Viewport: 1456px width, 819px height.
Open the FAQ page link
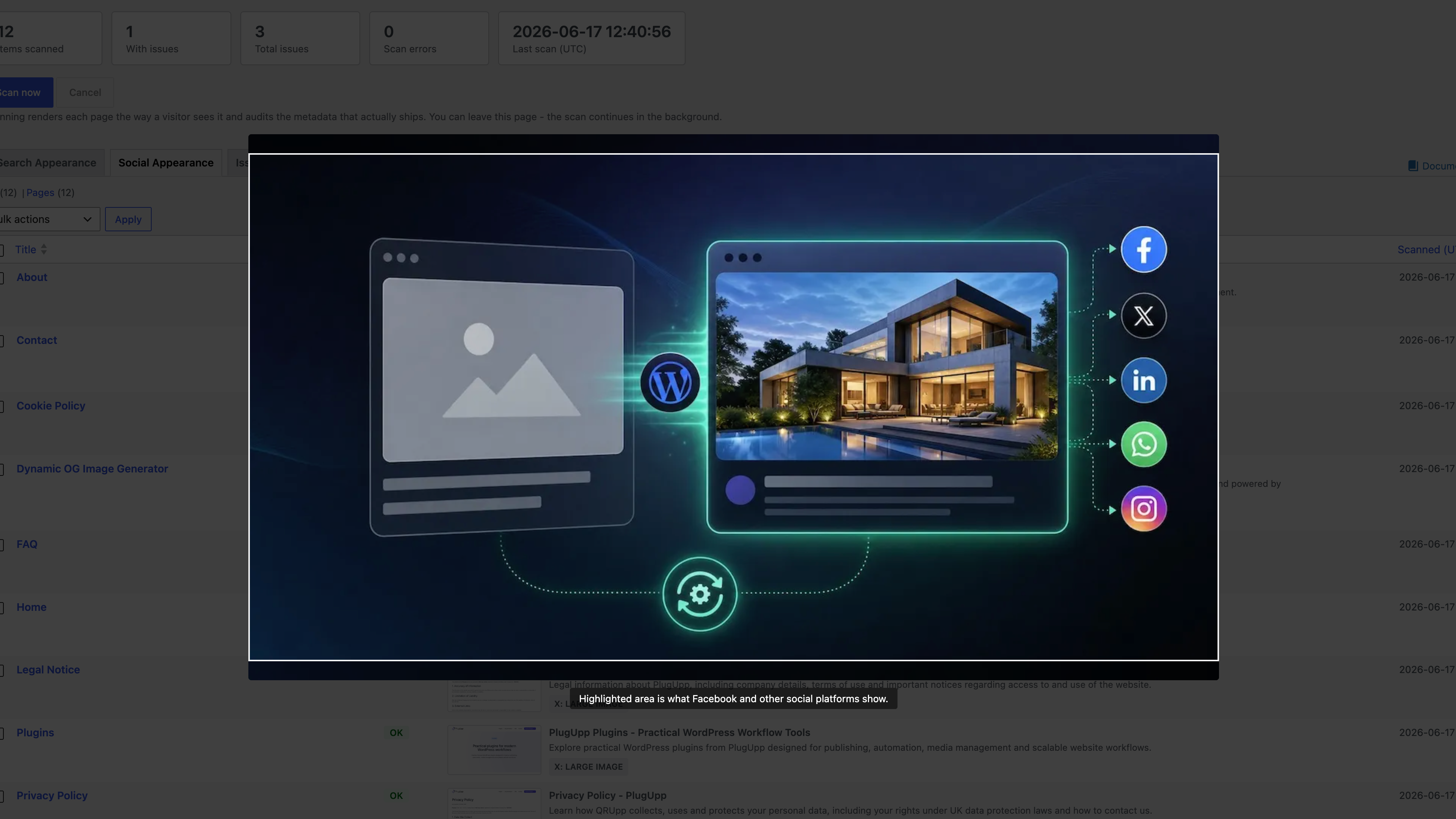click(27, 544)
